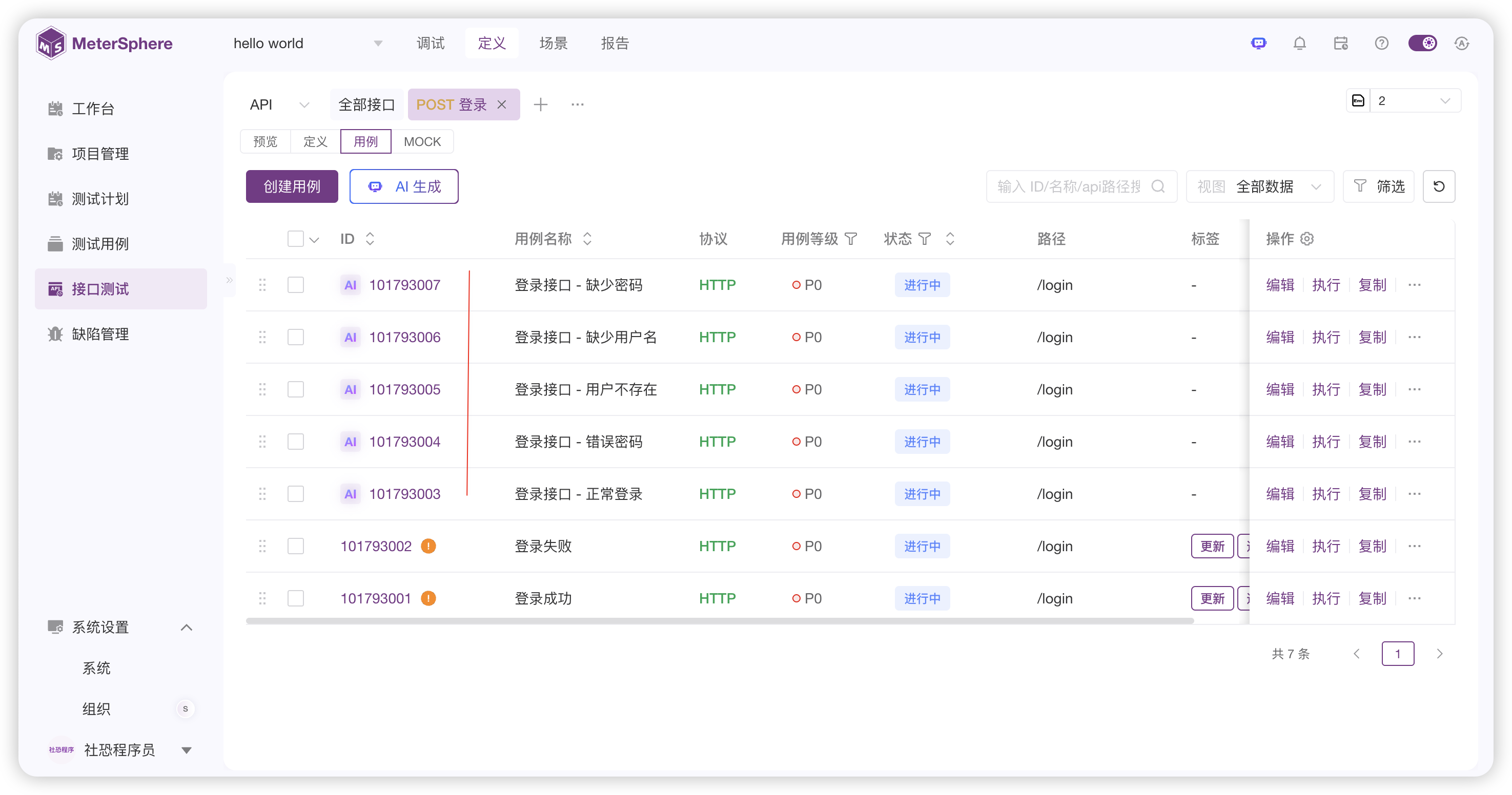Select all rows with header checkbox
This screenshot has height=795, width=1512.
tap(295, 239)
